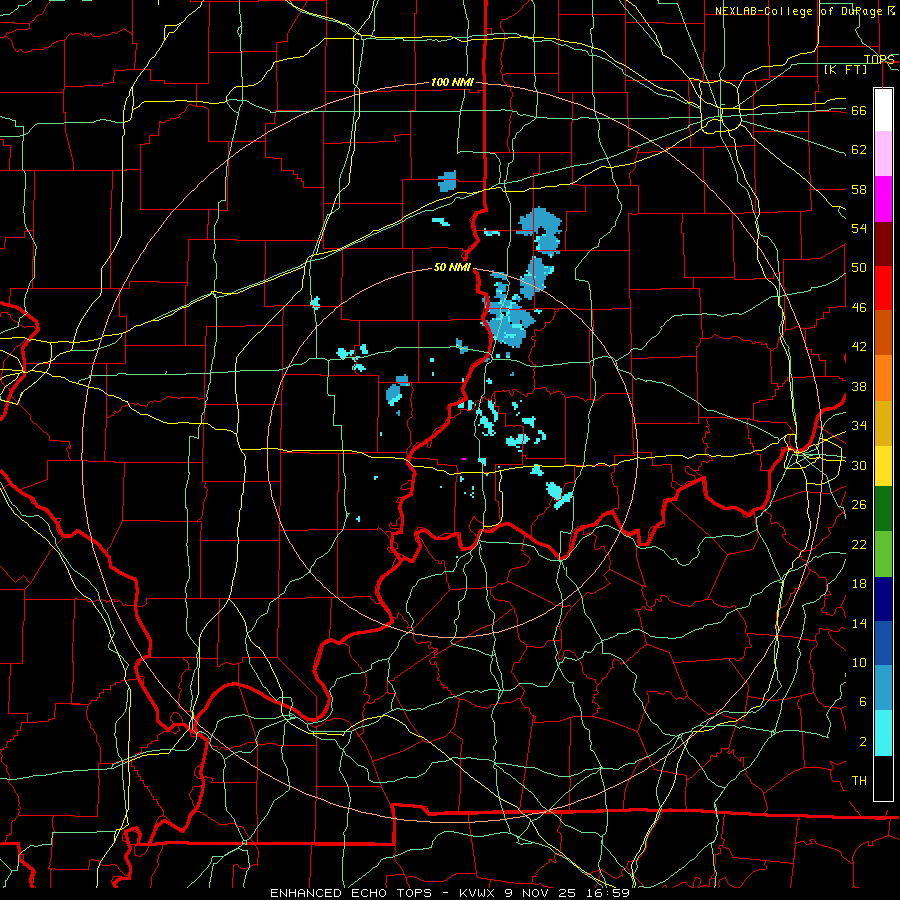
Task: Click the 18 value on the scale
Action: coord(859,584)
